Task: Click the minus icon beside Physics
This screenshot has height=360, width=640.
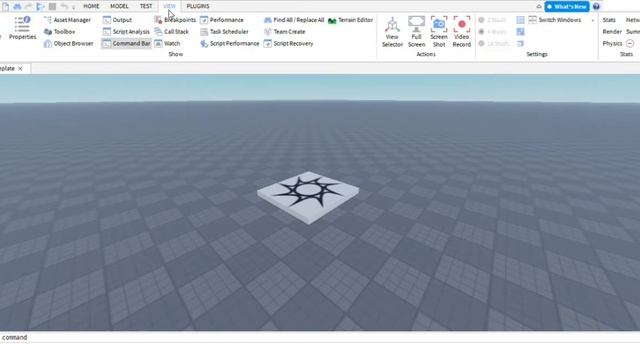Action: point(630,43)
